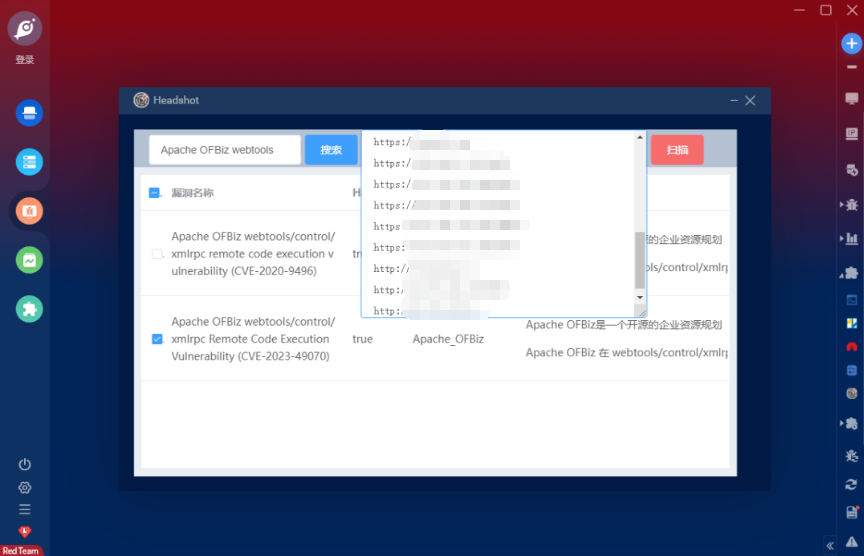The height and width of the screenshot is (556, 864).
Task: Uncheck the CVE-2023-49070 row checkbox
Action: point(157,339)
